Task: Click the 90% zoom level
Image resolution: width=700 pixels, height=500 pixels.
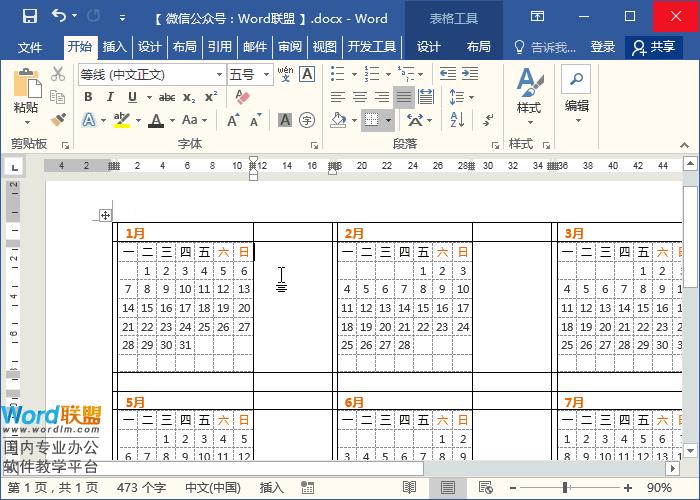Action: click(x=659, y=488)
